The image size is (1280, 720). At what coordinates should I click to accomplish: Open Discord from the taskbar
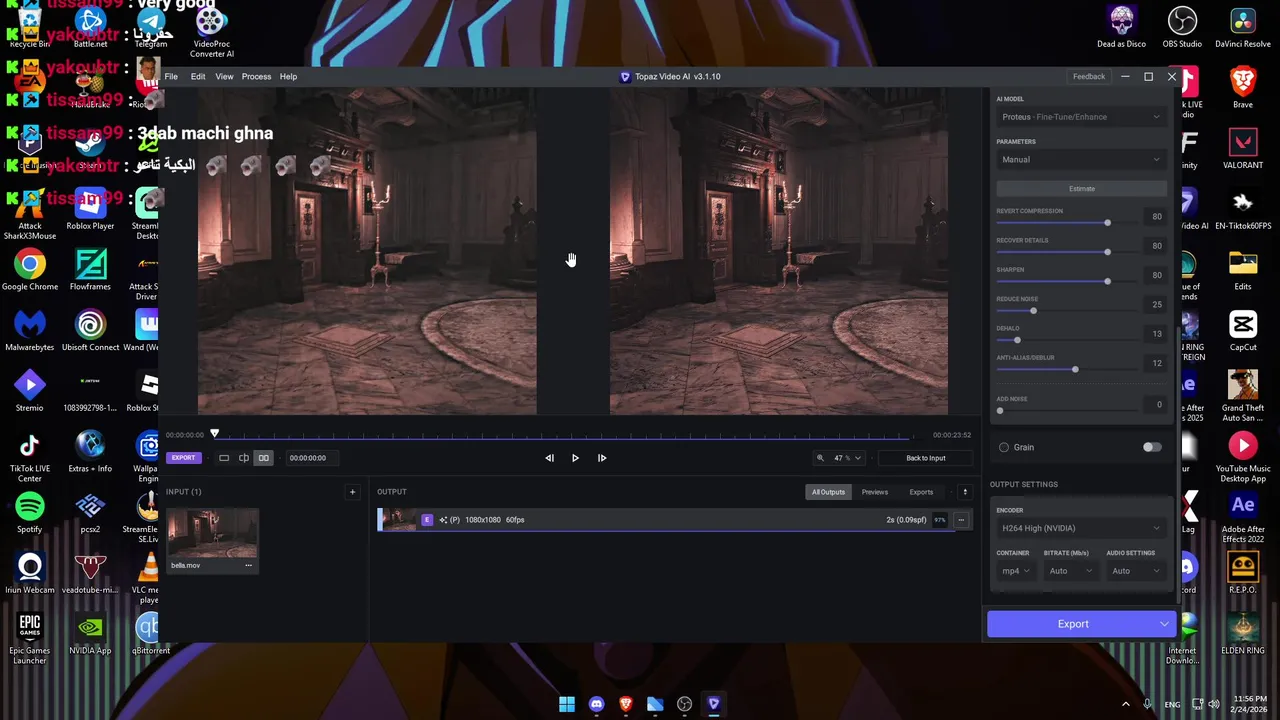597,704
